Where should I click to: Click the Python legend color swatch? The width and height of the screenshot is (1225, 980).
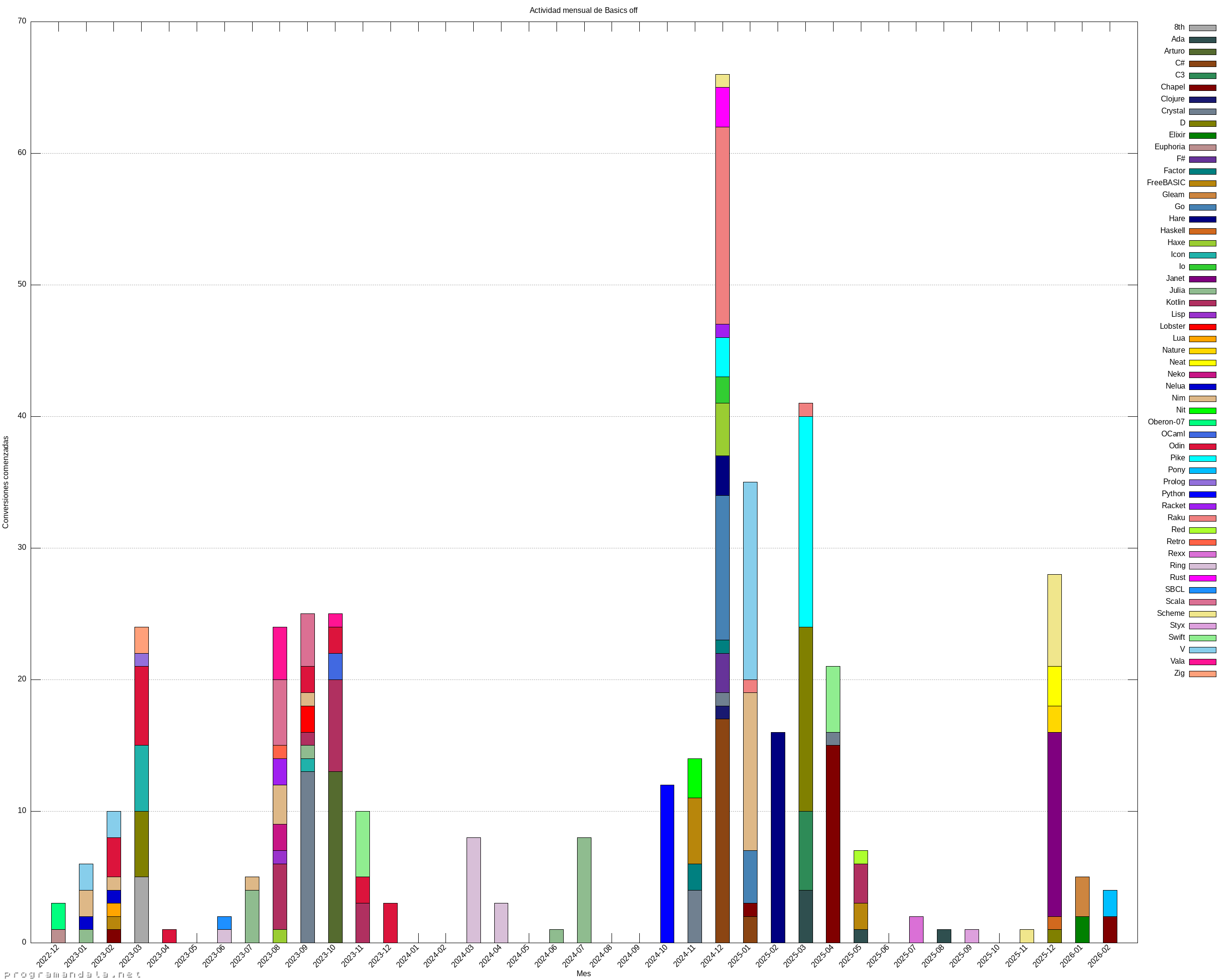point(1203,494)
